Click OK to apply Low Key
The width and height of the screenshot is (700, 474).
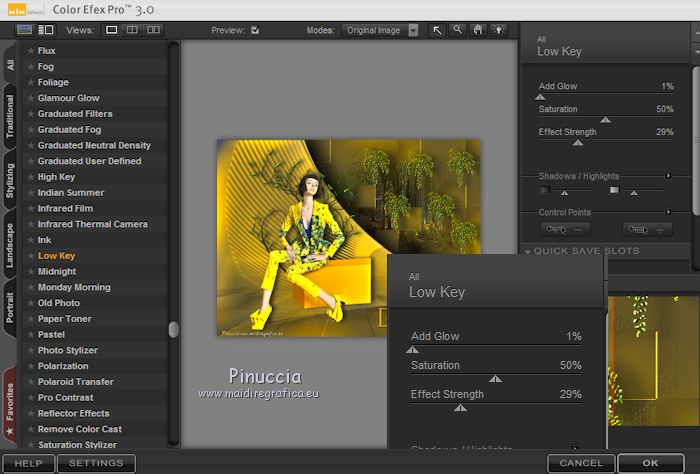coord(650,463)
